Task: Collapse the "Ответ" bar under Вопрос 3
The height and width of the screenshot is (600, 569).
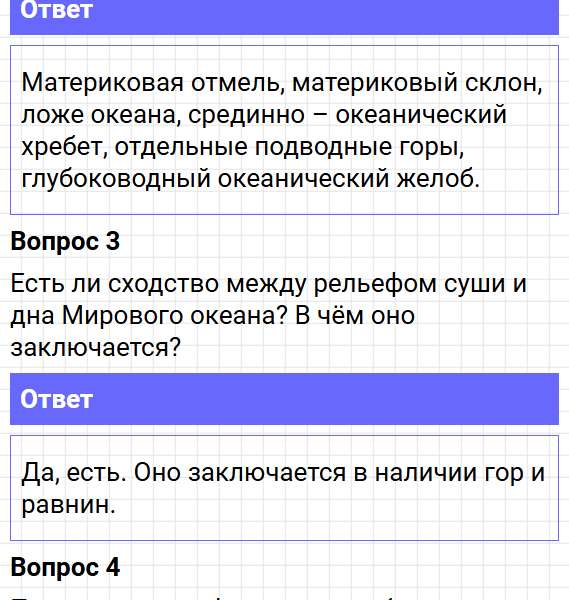Action: (284, 399)
